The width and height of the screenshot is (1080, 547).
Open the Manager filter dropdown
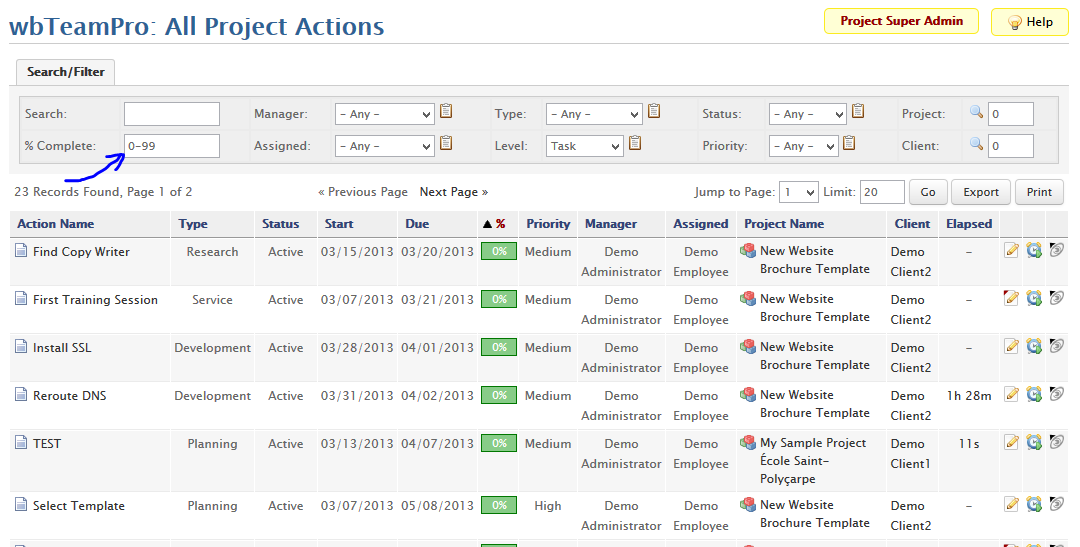click(x=384, y=114)
